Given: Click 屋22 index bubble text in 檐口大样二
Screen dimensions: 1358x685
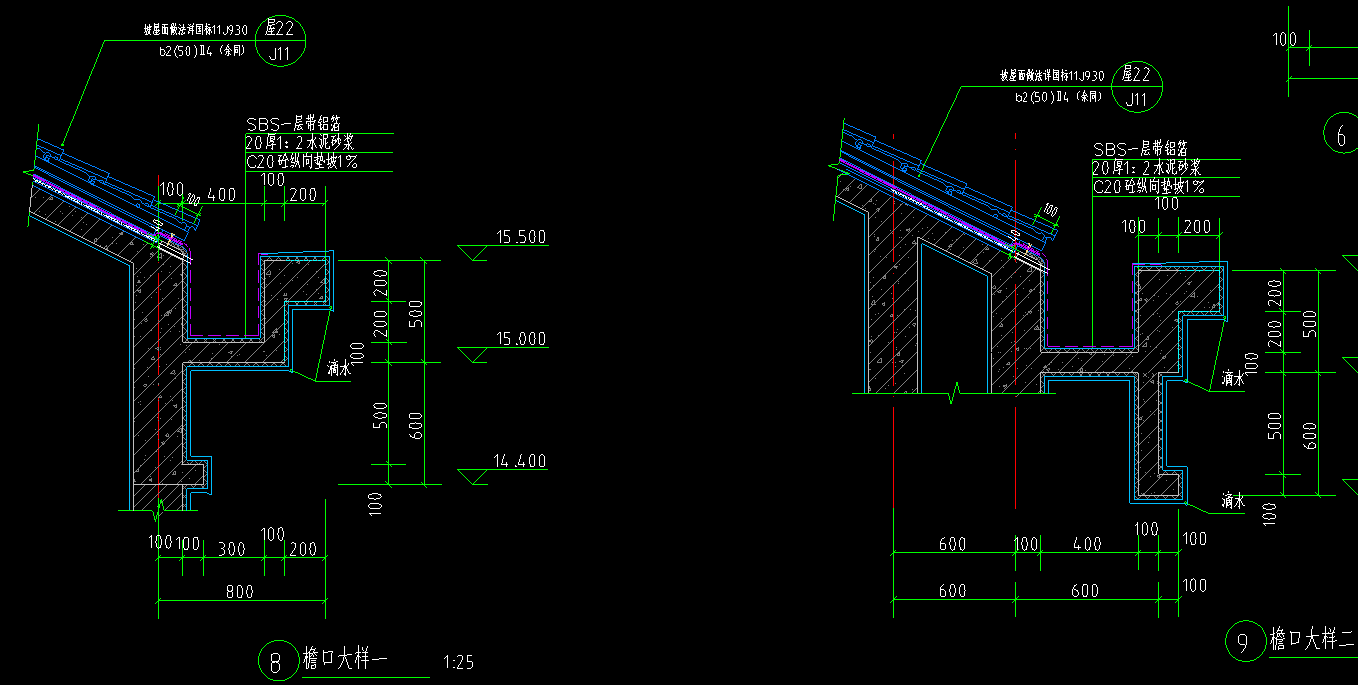Looking at the screenshot, I should [x=1137, y=74].
